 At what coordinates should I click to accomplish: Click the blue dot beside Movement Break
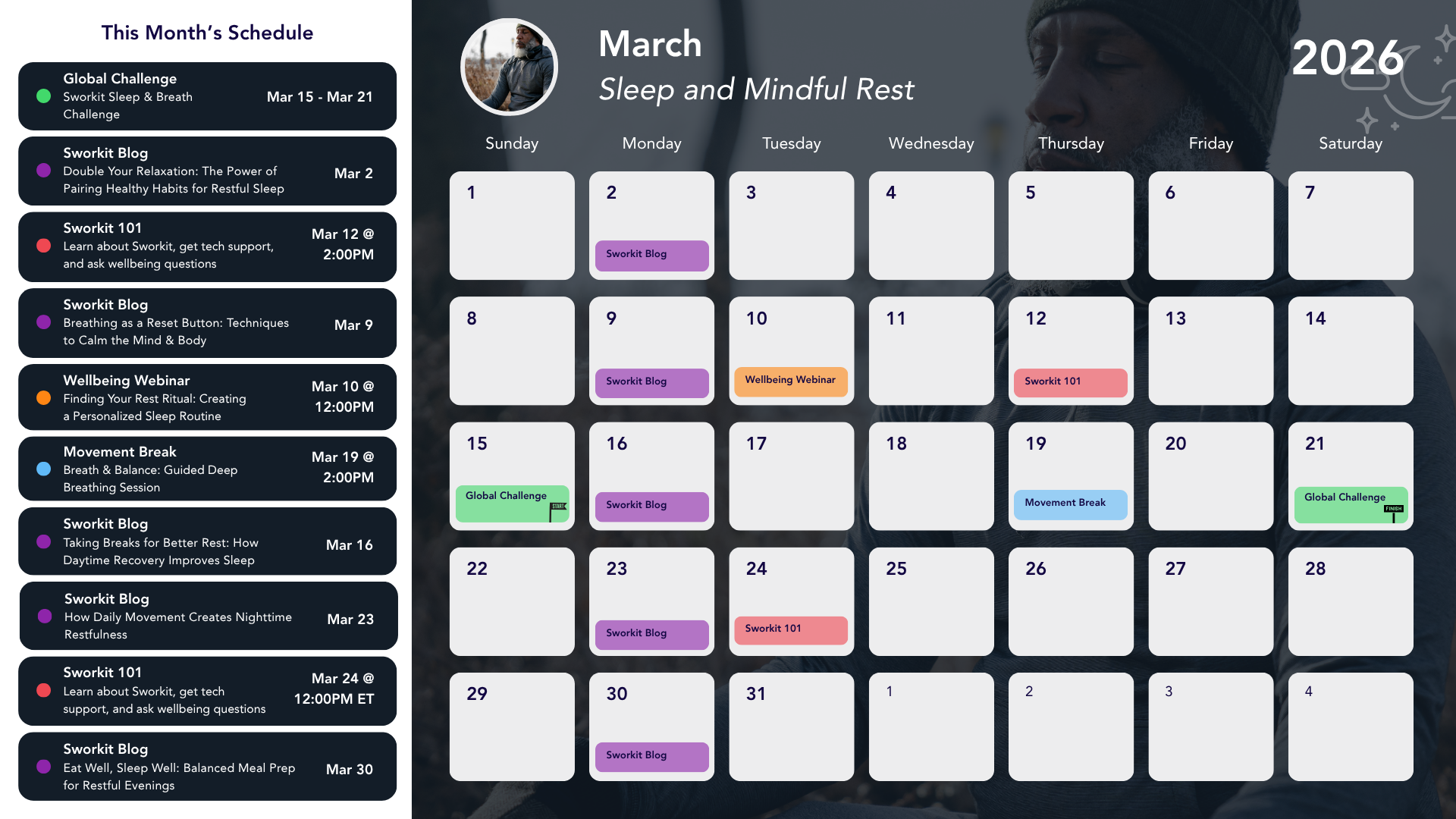44,469
